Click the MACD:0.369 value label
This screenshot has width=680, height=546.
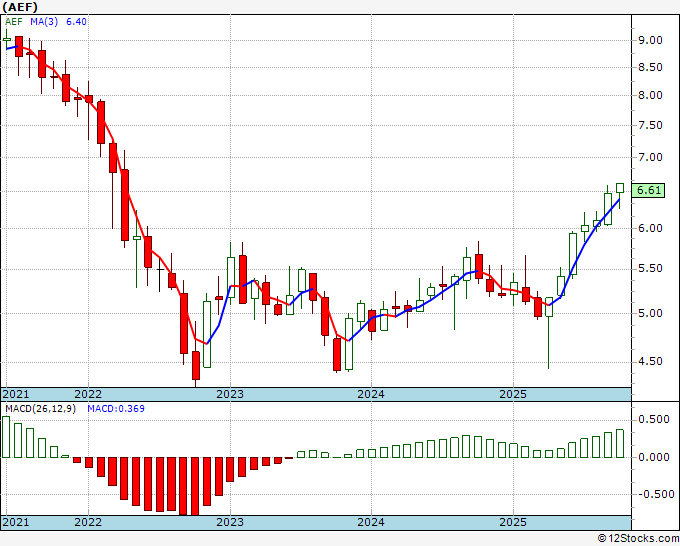[116, 409]
